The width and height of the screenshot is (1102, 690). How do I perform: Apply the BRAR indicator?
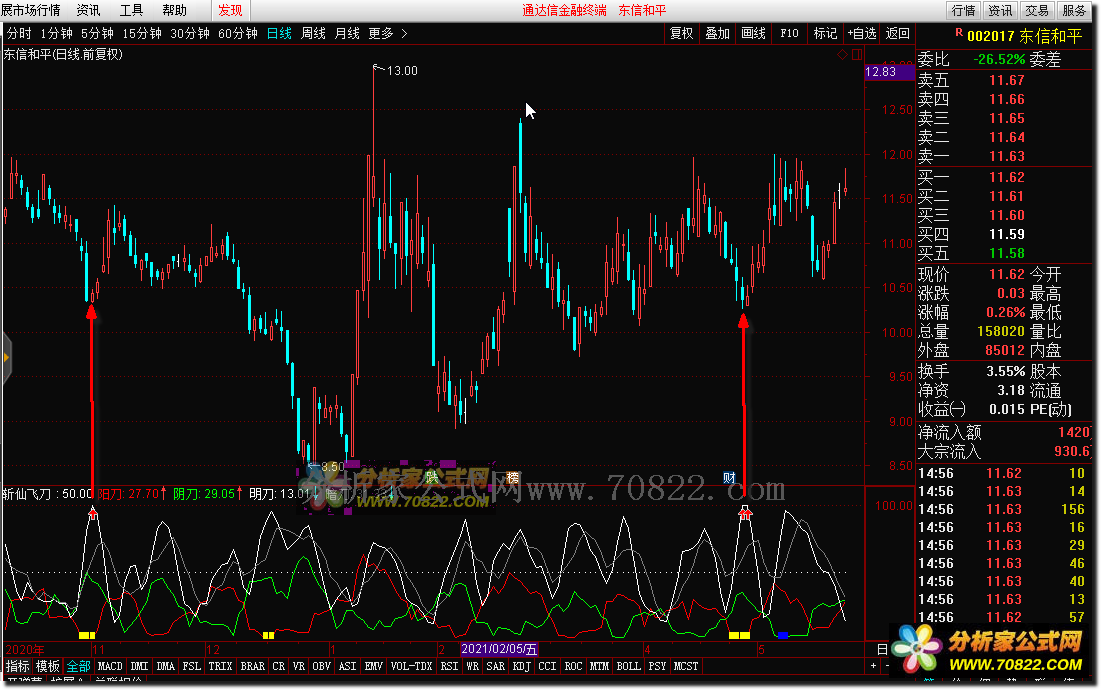point(253,666)
